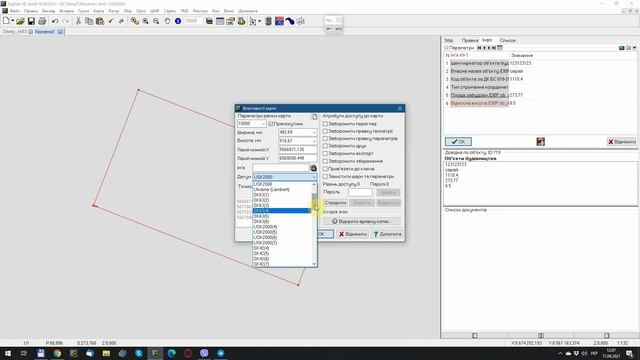Collapse the Датум USK2000 combo box
The height and width of the screenshot is (360, 640).
click(314, 177)
